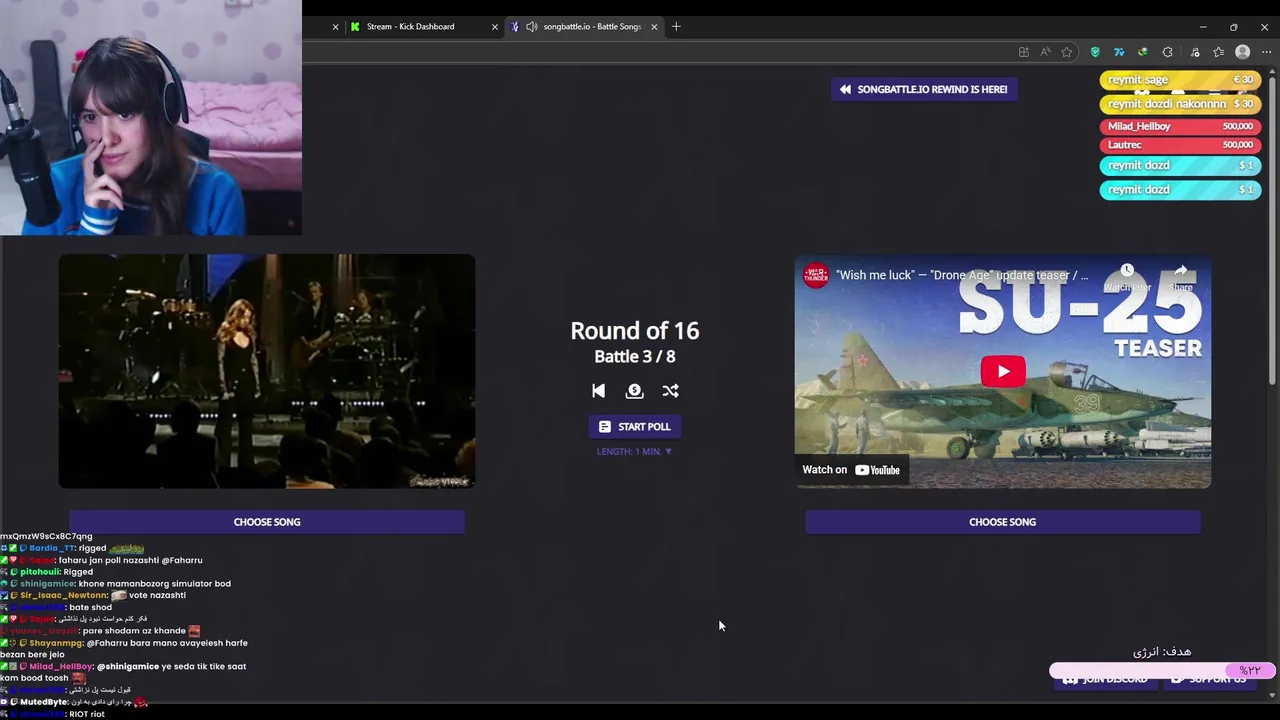The image size is (1280, 720).
Task: Close the Stream - Kick Dashboard tab
Action: pos(494,27)
